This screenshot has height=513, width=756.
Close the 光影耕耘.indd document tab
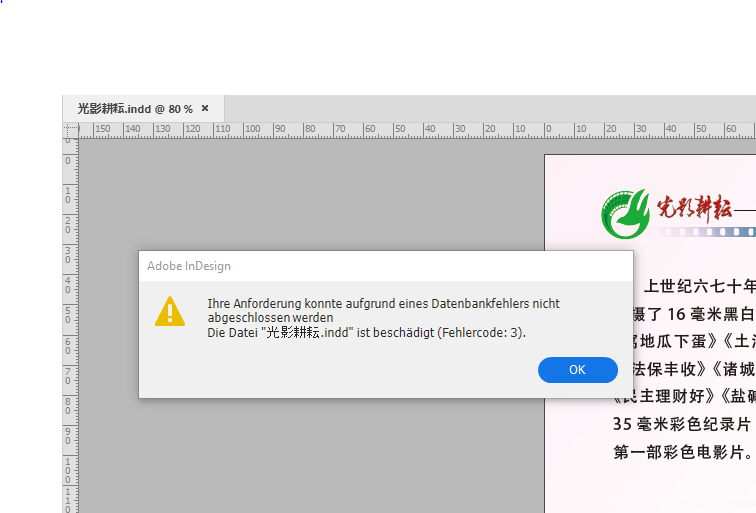click(x=205, y=108)
